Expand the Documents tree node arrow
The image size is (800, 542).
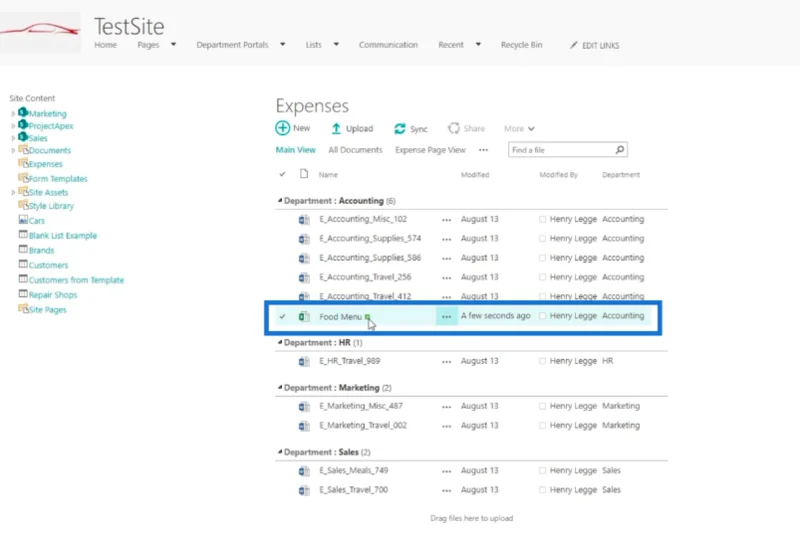coord(13,151)
